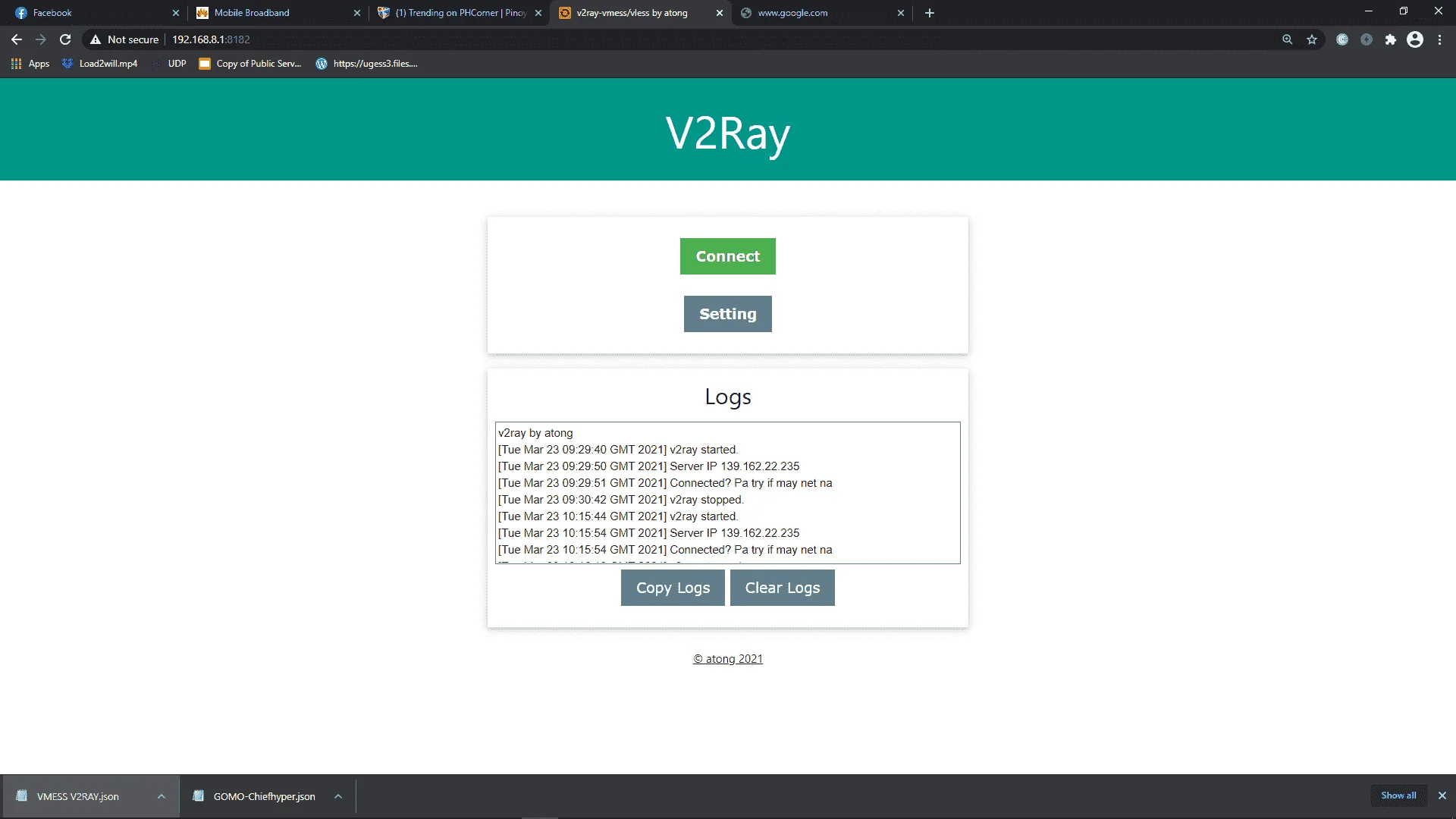Reload the current page
1456x819 pixels.
point(65,39)
